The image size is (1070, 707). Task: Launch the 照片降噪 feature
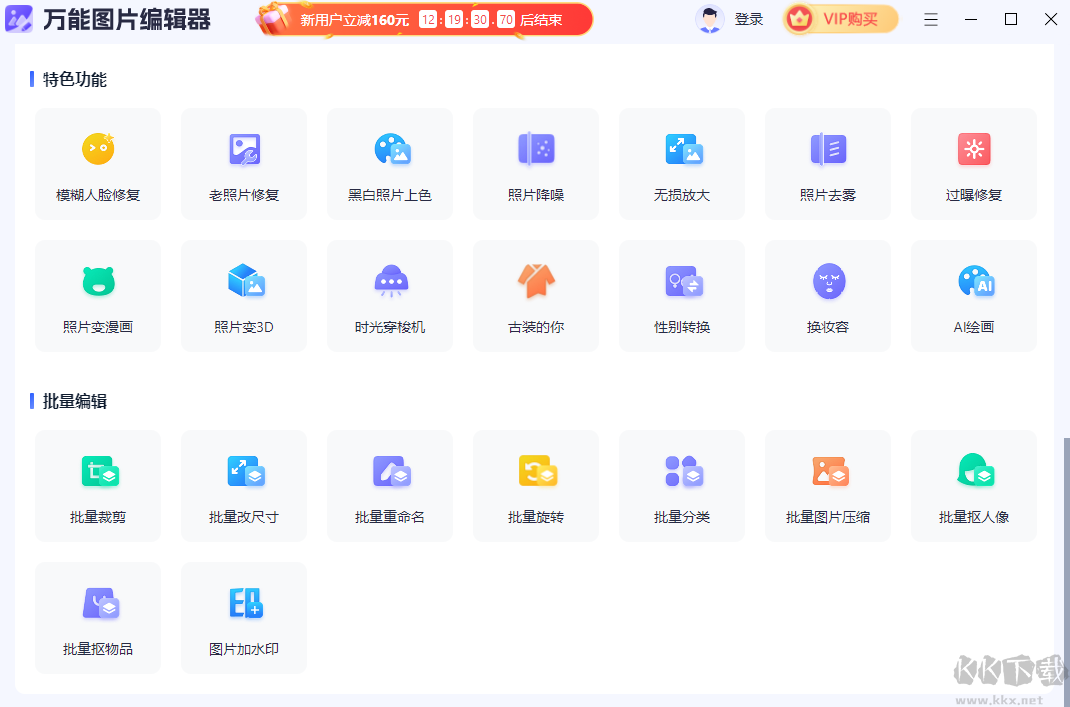[x=535, y=164]
